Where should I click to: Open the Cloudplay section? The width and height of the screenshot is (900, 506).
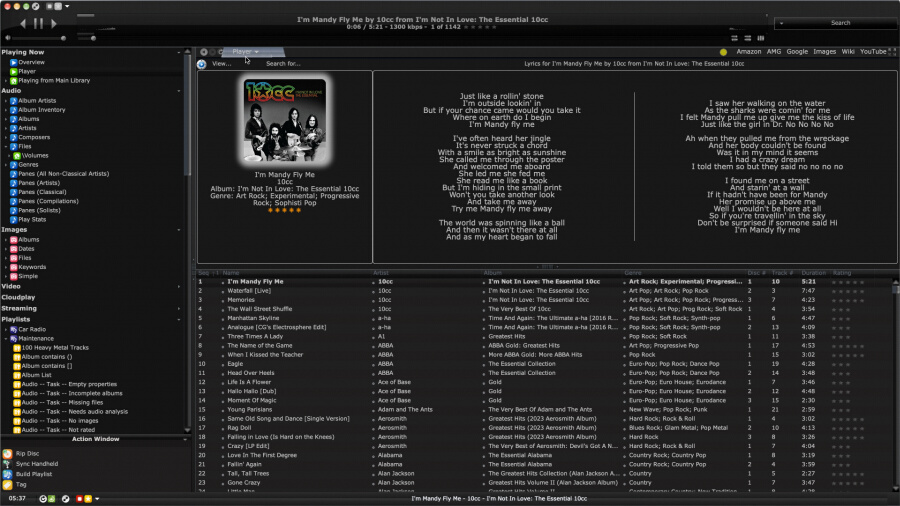point(18,297)
